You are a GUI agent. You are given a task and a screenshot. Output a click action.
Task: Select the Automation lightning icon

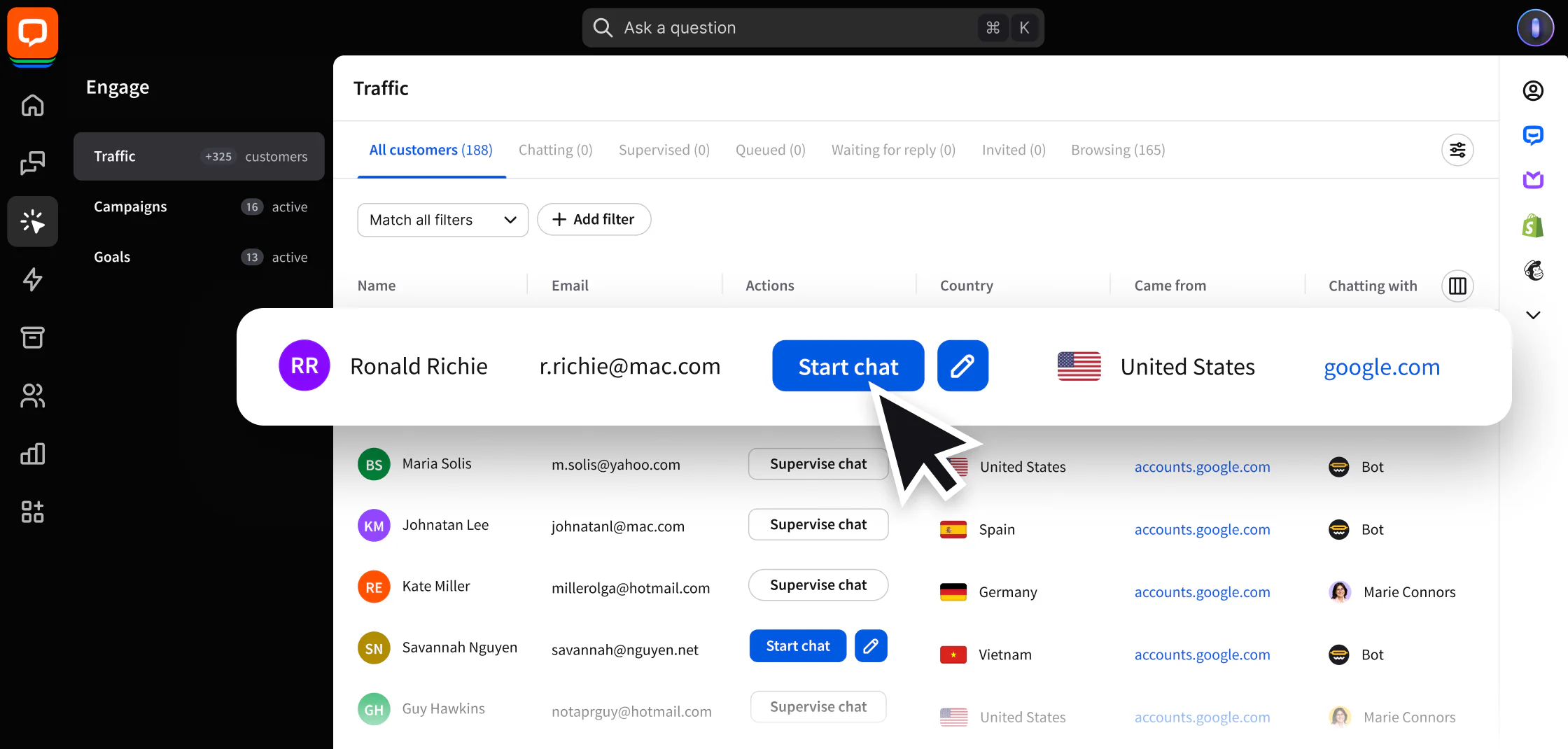32,279
